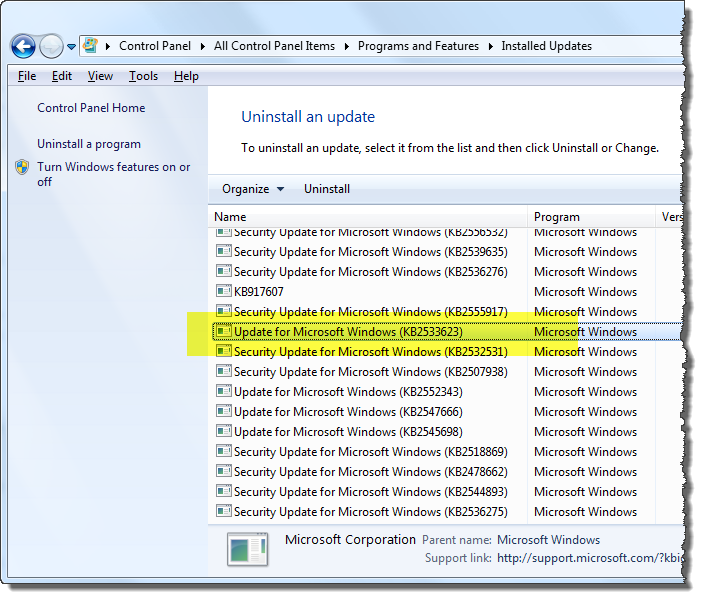Click the update icon for KB2518869

click(224, 451)
